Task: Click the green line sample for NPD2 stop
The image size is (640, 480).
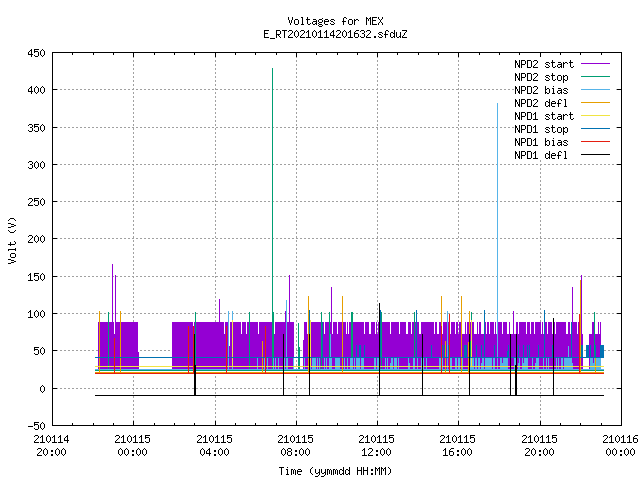Action: point(595,77)
